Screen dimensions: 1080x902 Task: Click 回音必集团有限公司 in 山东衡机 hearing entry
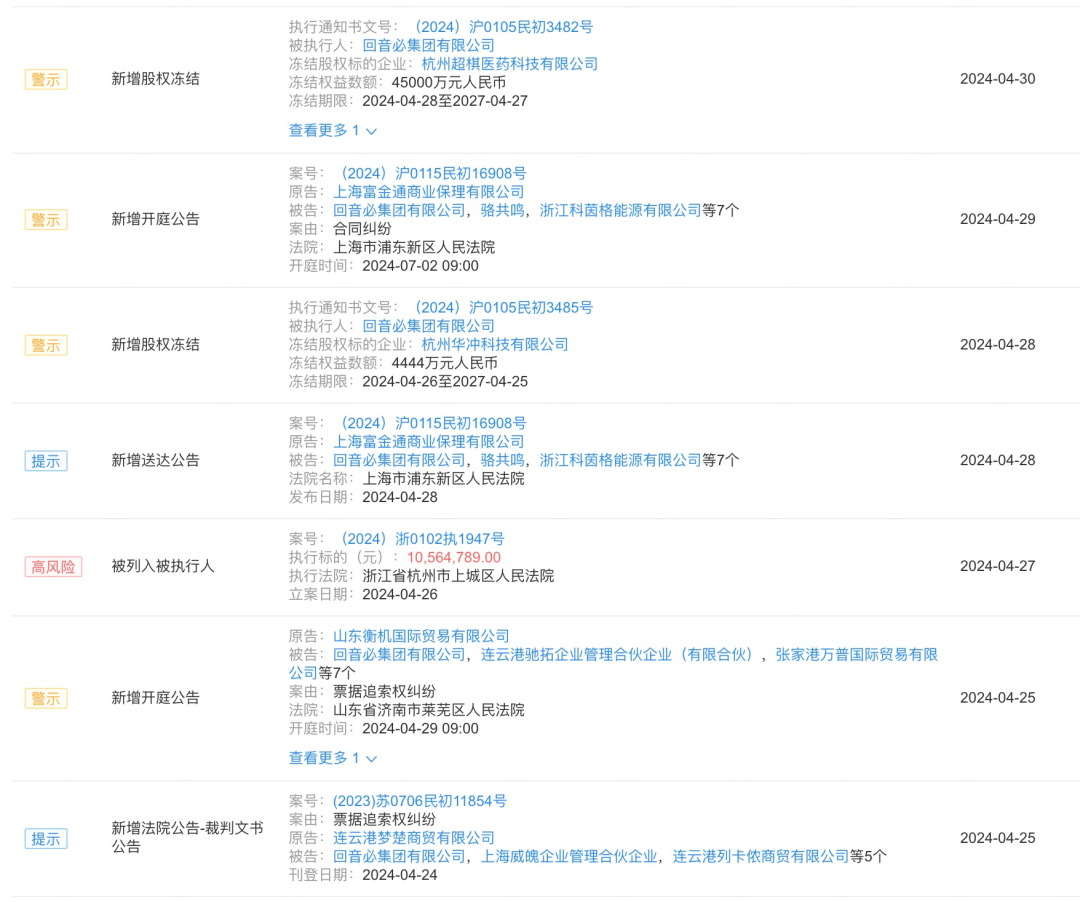click(399, 655)
